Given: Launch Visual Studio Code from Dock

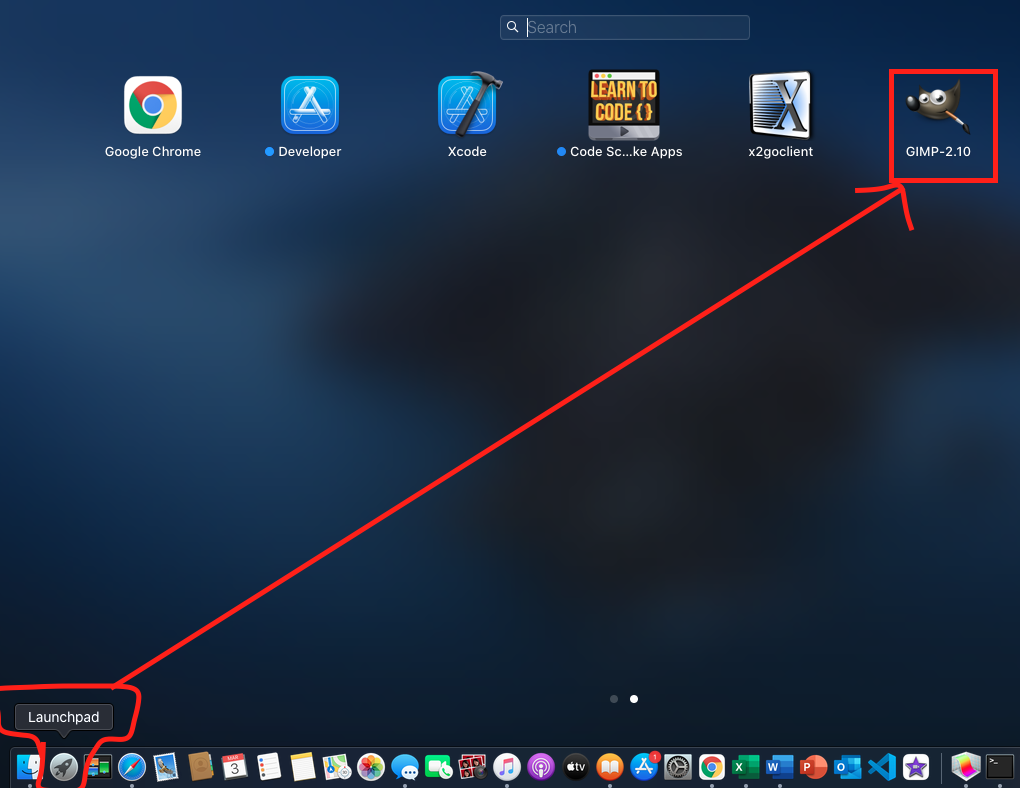Looking at the screenshot, I should click(x=882, y=767).
